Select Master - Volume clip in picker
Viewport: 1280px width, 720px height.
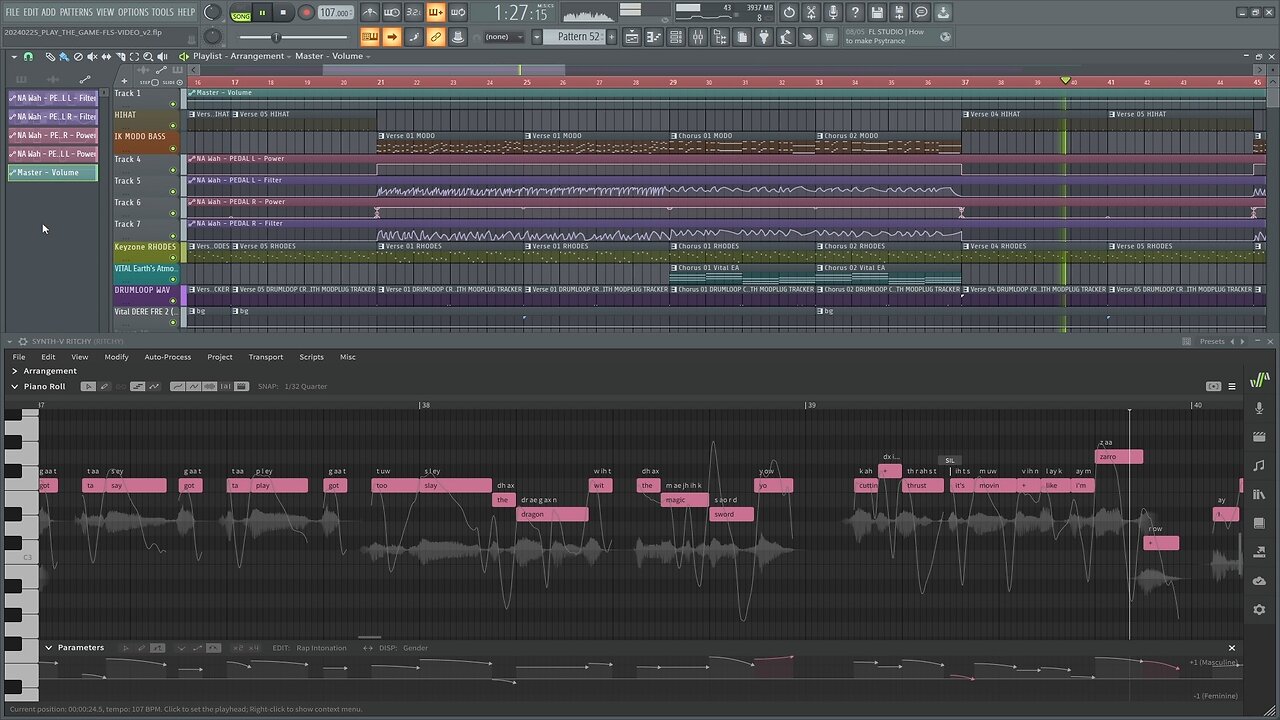tap(53, 173)
